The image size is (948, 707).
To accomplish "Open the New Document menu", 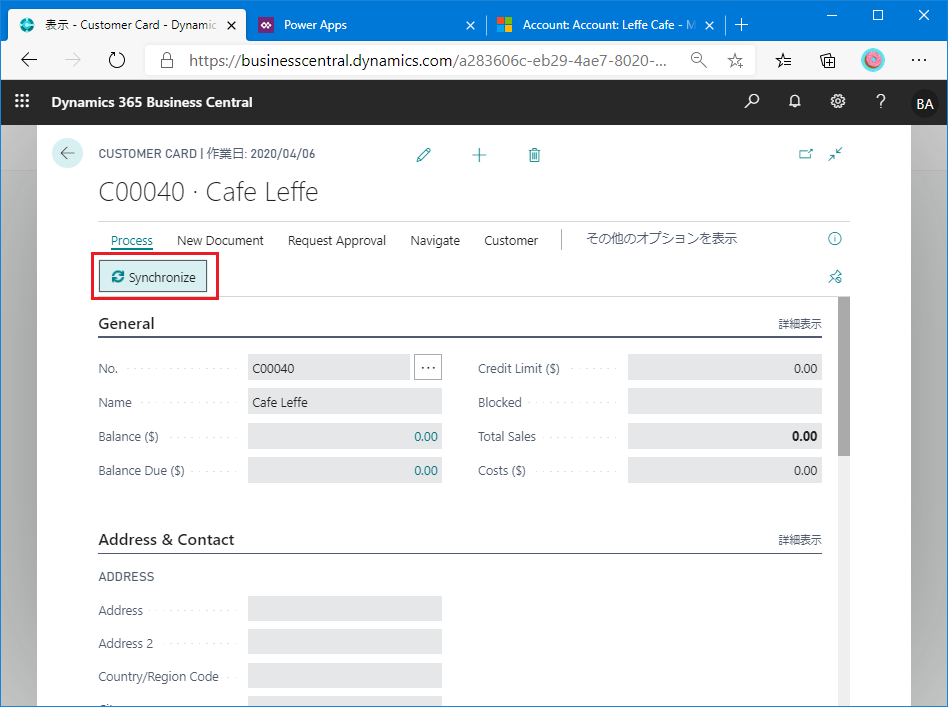I will click(x=220, y=240).
